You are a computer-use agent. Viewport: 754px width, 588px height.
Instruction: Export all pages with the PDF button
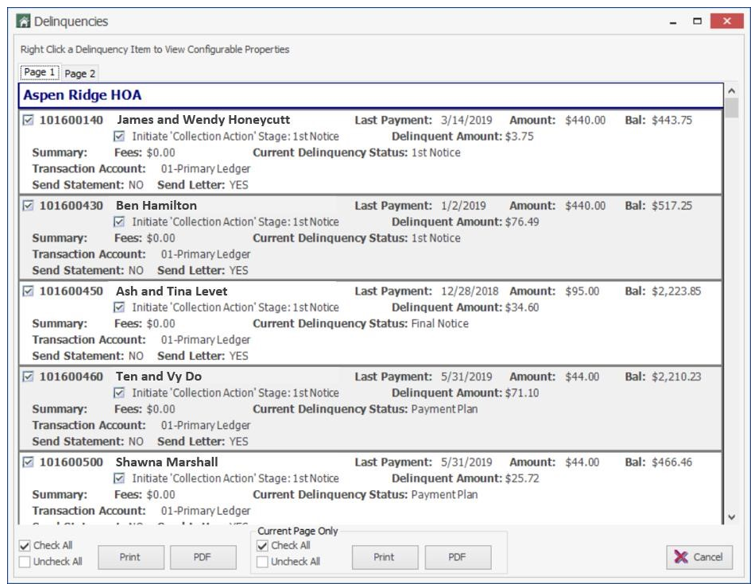[203, 557]
